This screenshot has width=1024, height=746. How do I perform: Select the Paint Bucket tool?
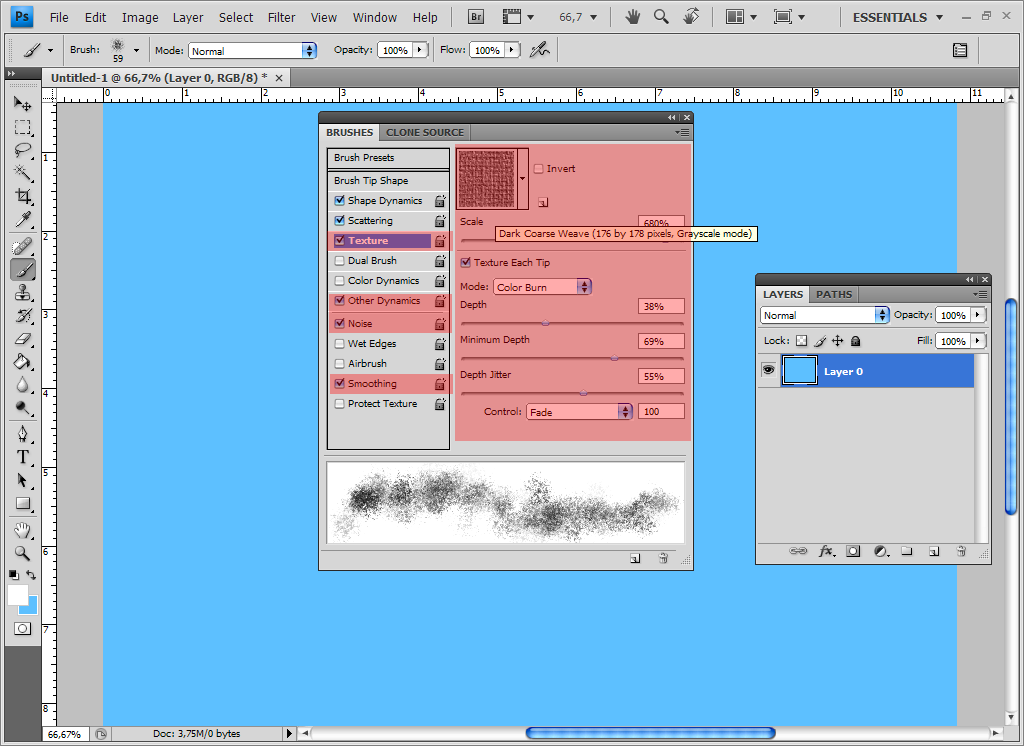click(x=22, y=362)
